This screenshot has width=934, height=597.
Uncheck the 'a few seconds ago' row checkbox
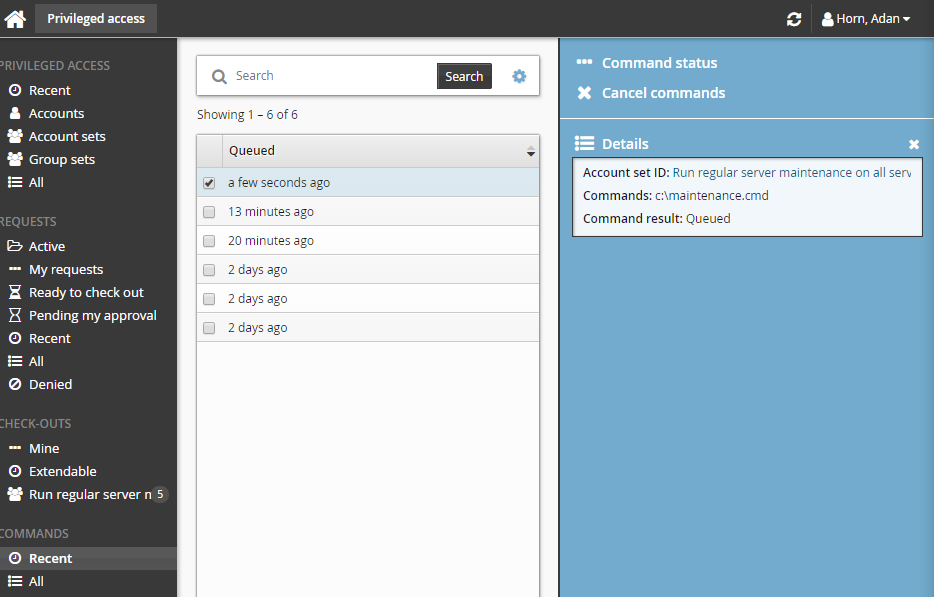point(209,183)
